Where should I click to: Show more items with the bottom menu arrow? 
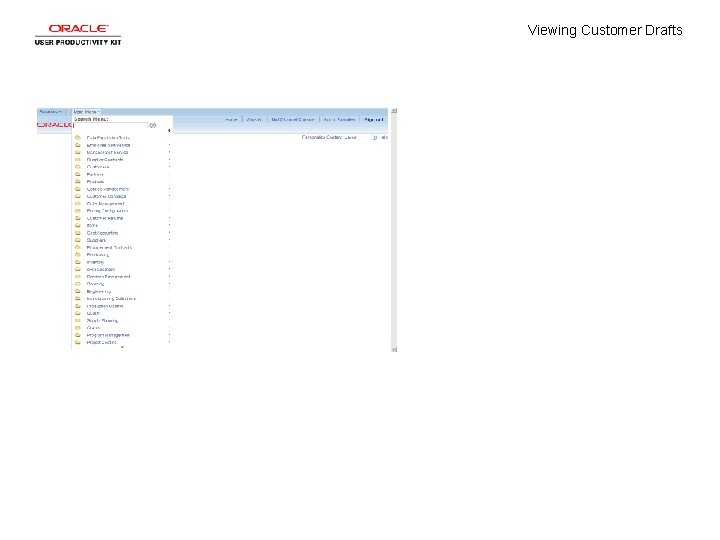coord(122,348)
